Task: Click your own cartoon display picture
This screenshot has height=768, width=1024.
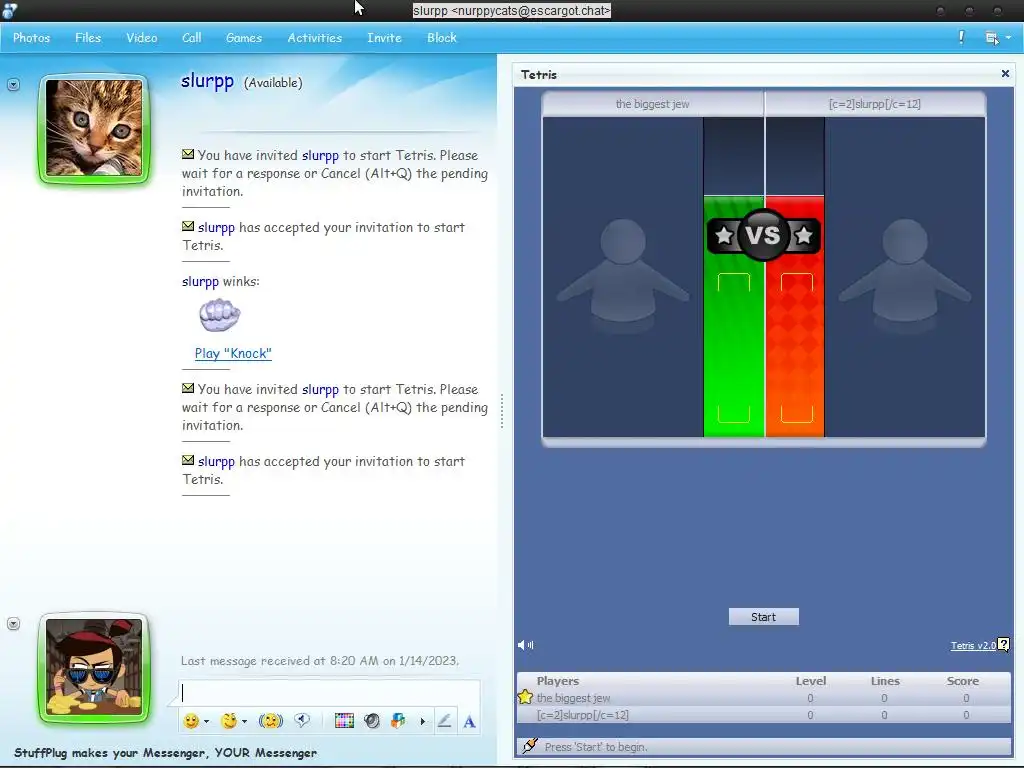Action: pyautogui.click(x=94, y=667)
